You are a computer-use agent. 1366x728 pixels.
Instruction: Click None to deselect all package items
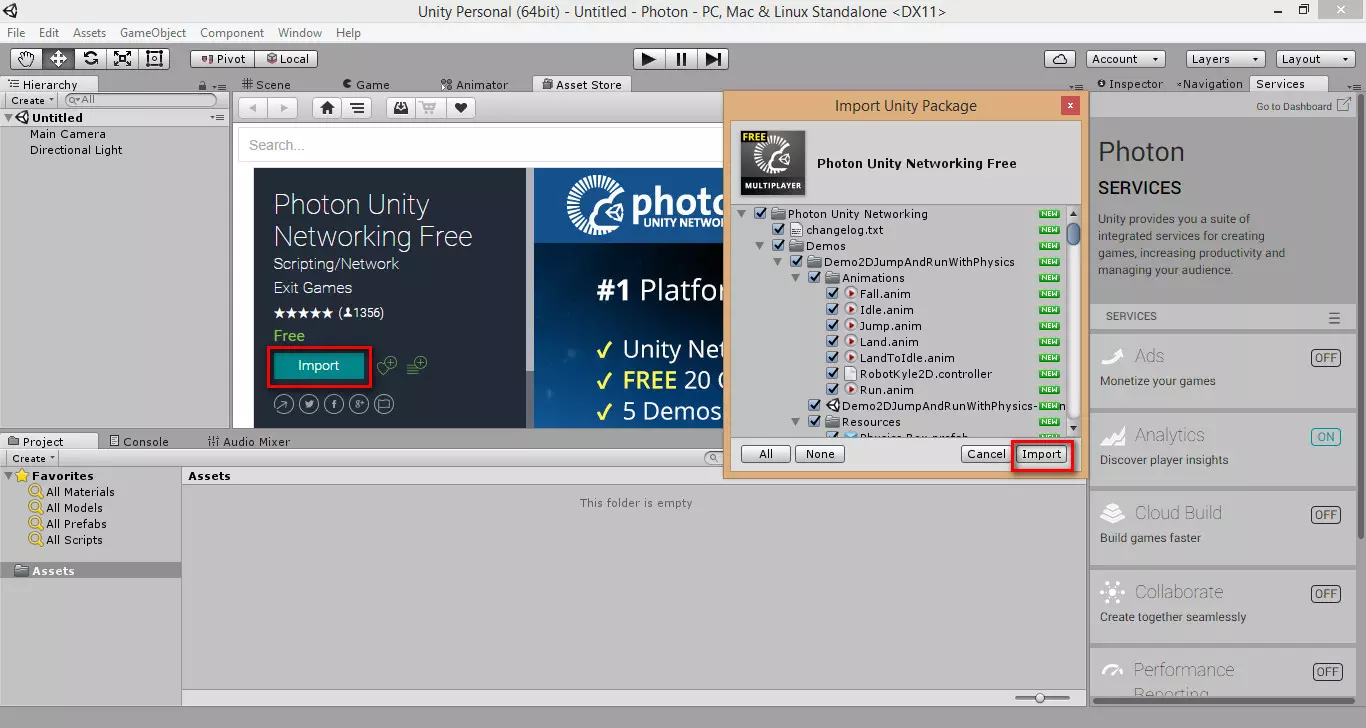click(x=819, y=453)
